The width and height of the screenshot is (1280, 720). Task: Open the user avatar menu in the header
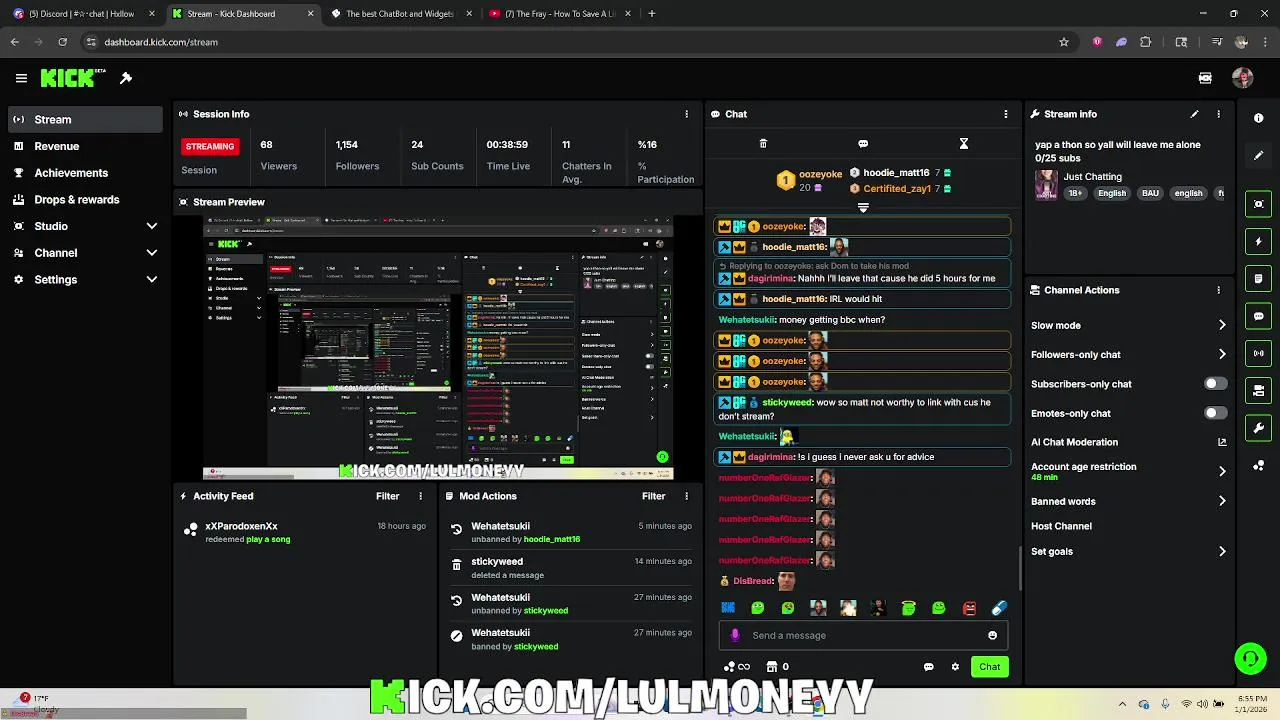[1243, 78]
